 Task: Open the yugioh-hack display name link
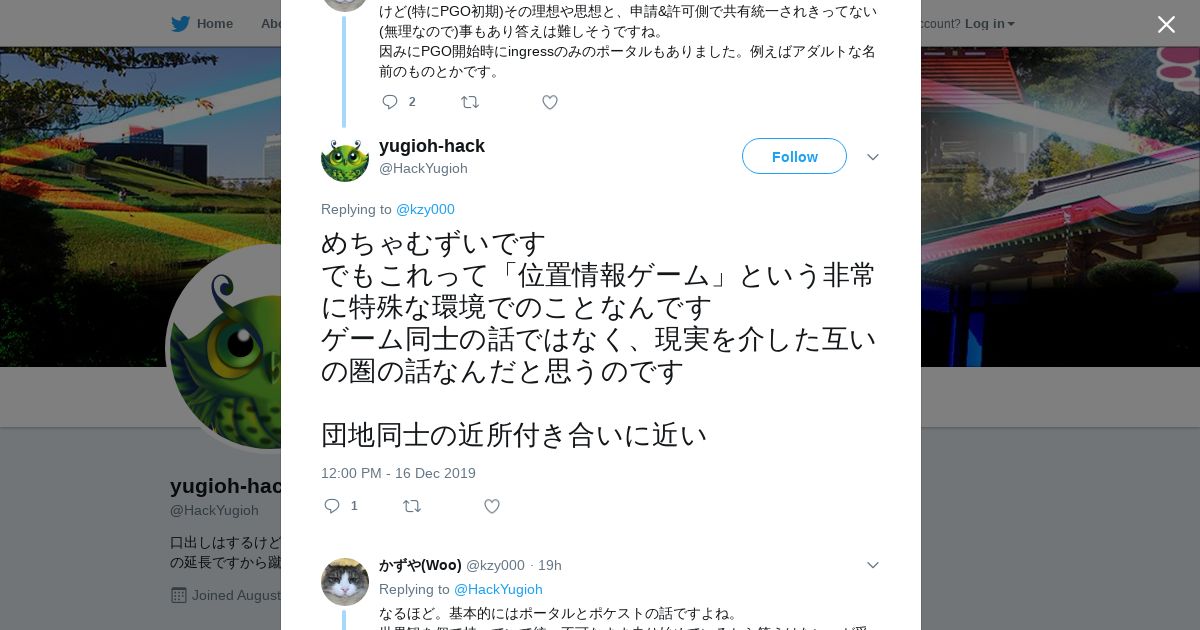click(432, 146)
